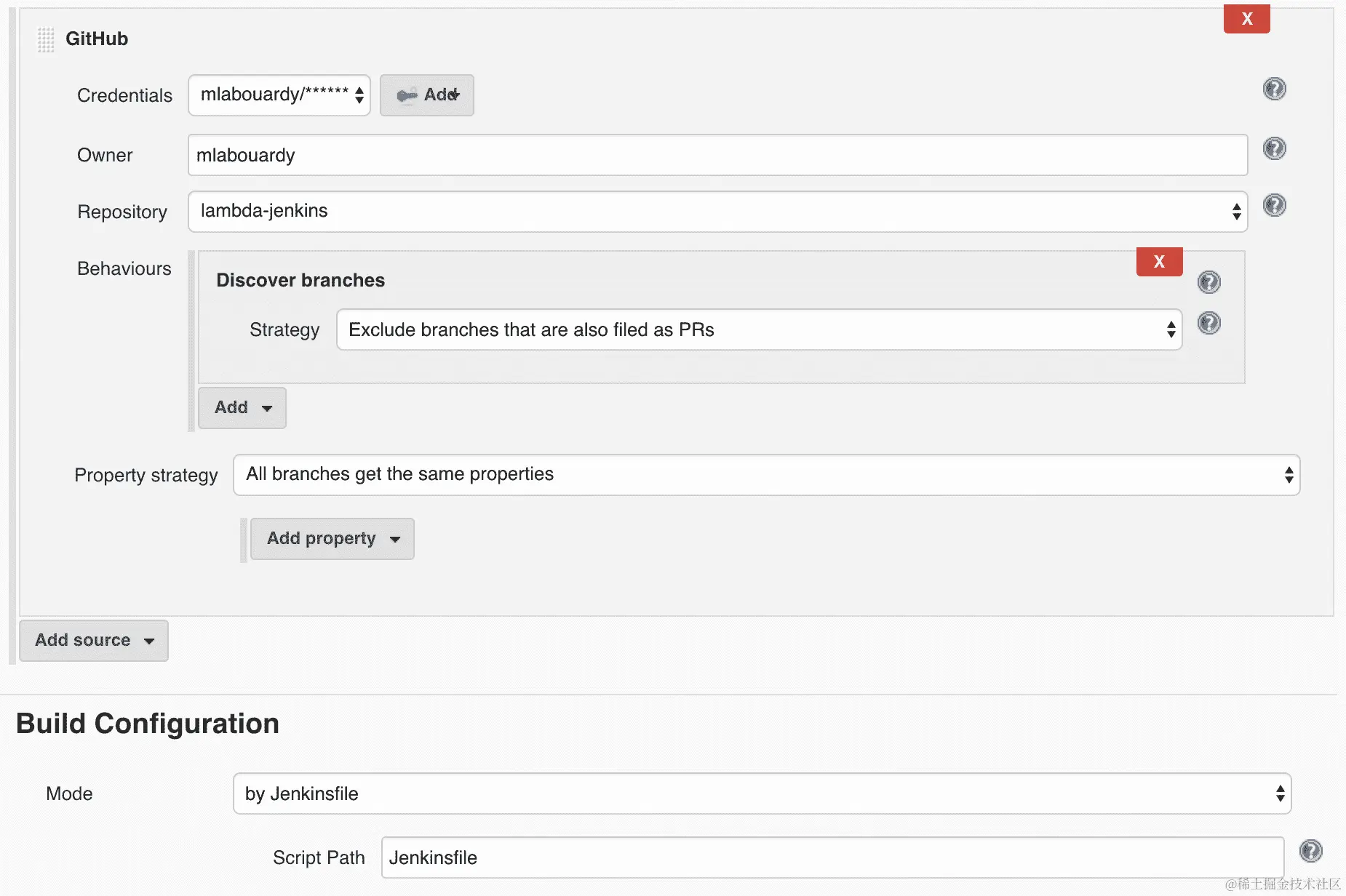This screenshot has height=896, width=1346.
Task: Focus the Script Path input field
Action: 832,857
